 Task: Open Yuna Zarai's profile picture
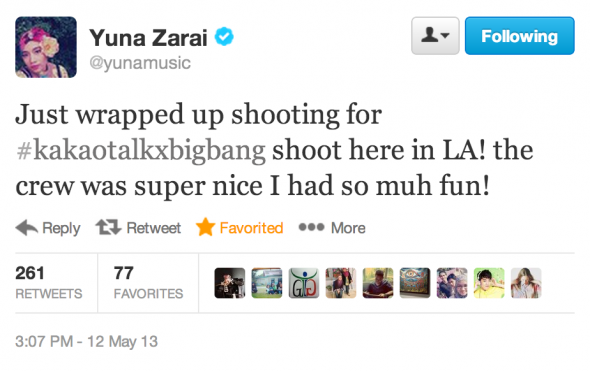[x=46, y=47]
